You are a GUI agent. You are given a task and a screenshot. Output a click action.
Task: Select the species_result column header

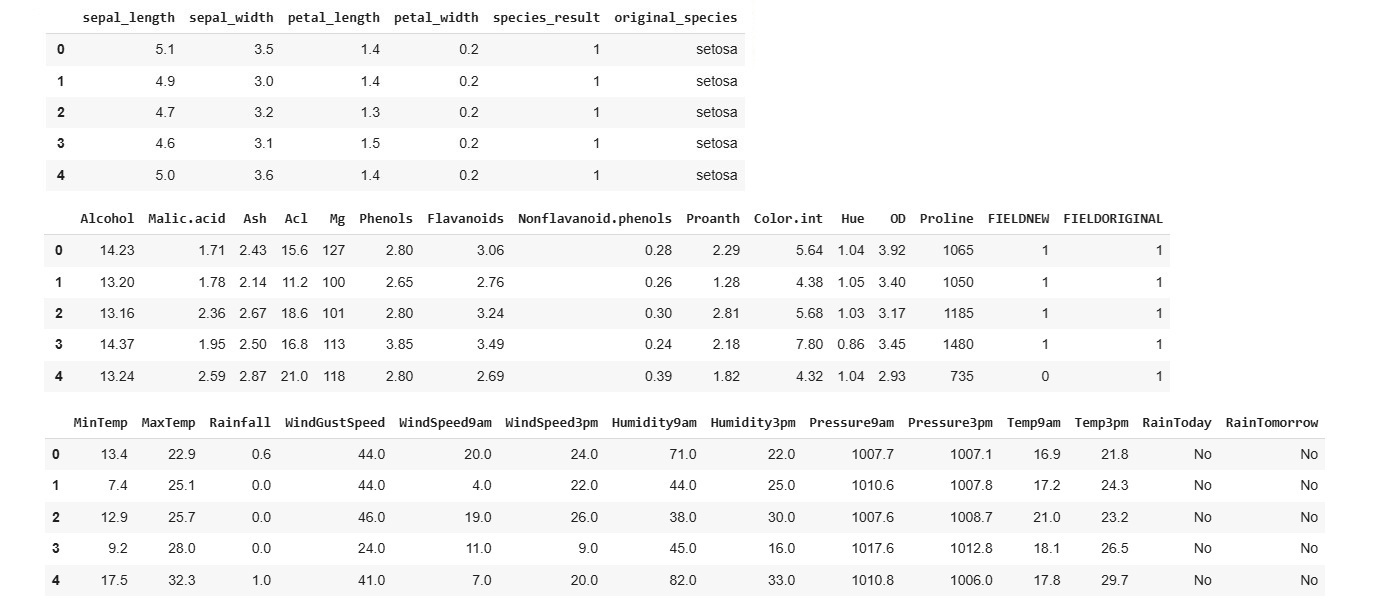click(x=546, y=17)
